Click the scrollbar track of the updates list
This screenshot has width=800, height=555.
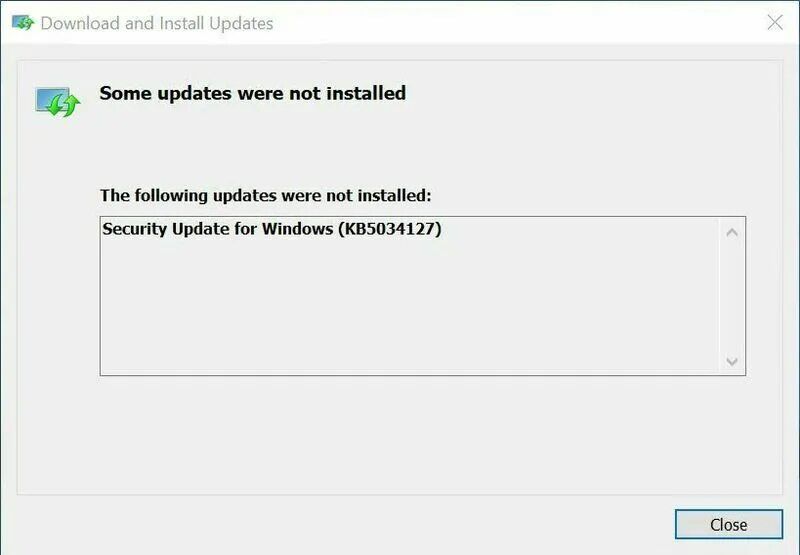(x=732, y=297)
